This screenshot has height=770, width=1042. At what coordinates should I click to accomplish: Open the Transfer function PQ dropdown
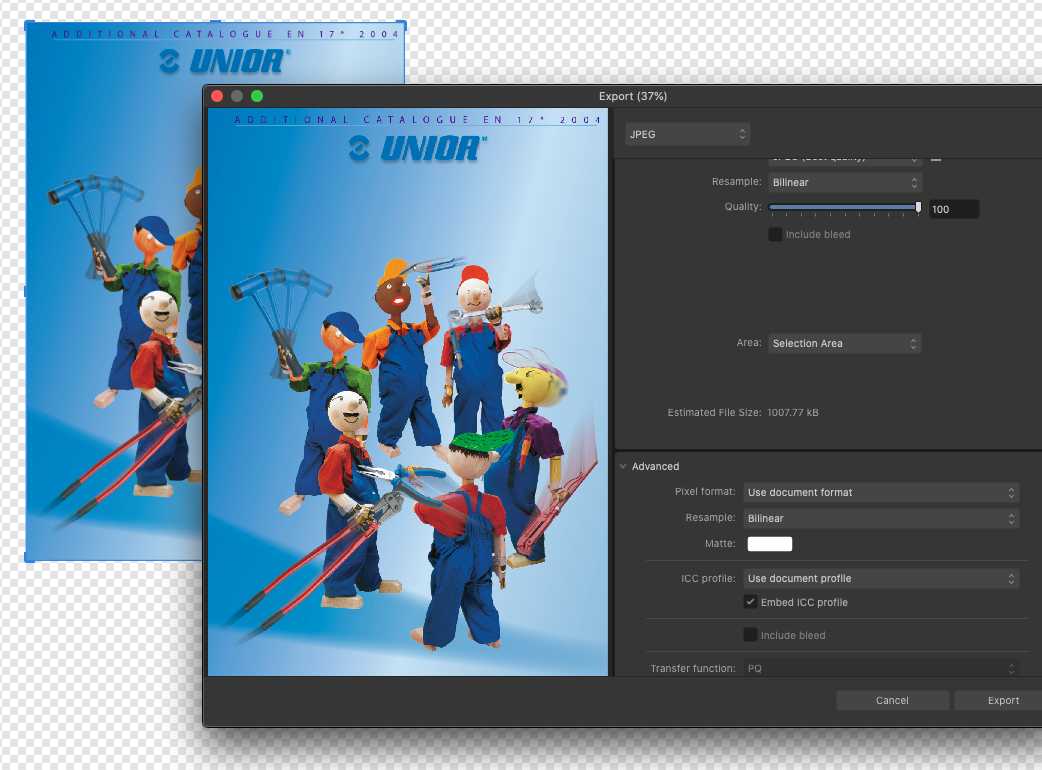click(881, 668)
